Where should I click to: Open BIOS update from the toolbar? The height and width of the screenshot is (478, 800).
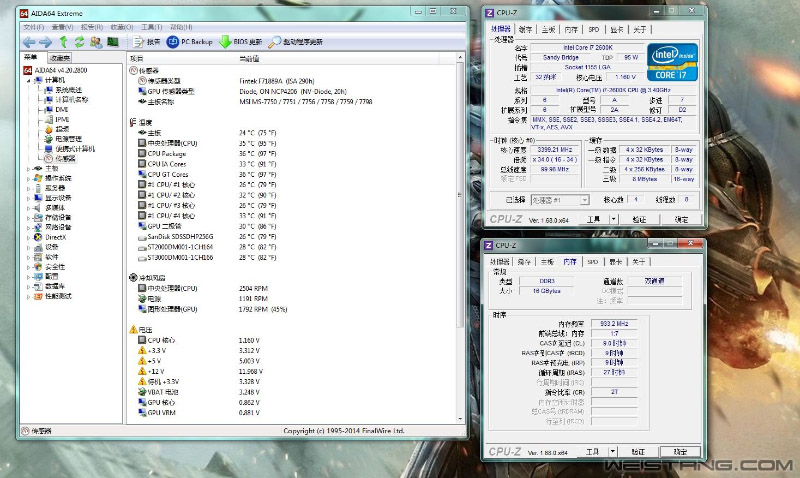(240, 42)
